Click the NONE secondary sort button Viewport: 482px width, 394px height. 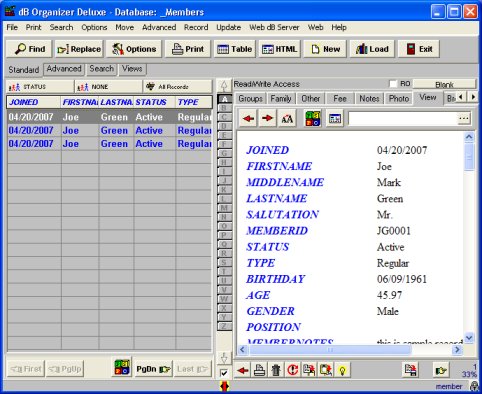pos(108,87)
